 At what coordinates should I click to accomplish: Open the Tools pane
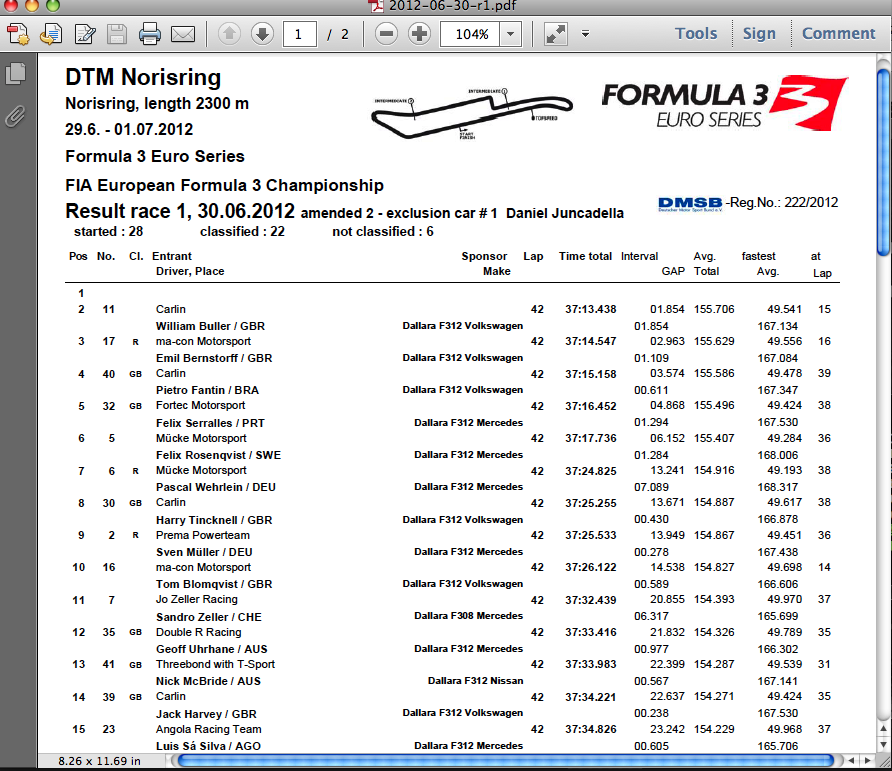[x=696, y=33]
